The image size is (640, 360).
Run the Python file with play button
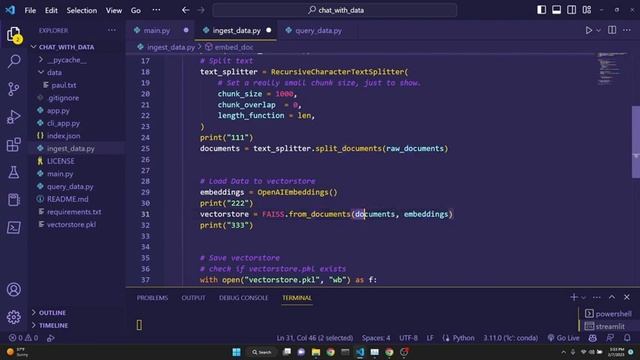click(589, 30)
